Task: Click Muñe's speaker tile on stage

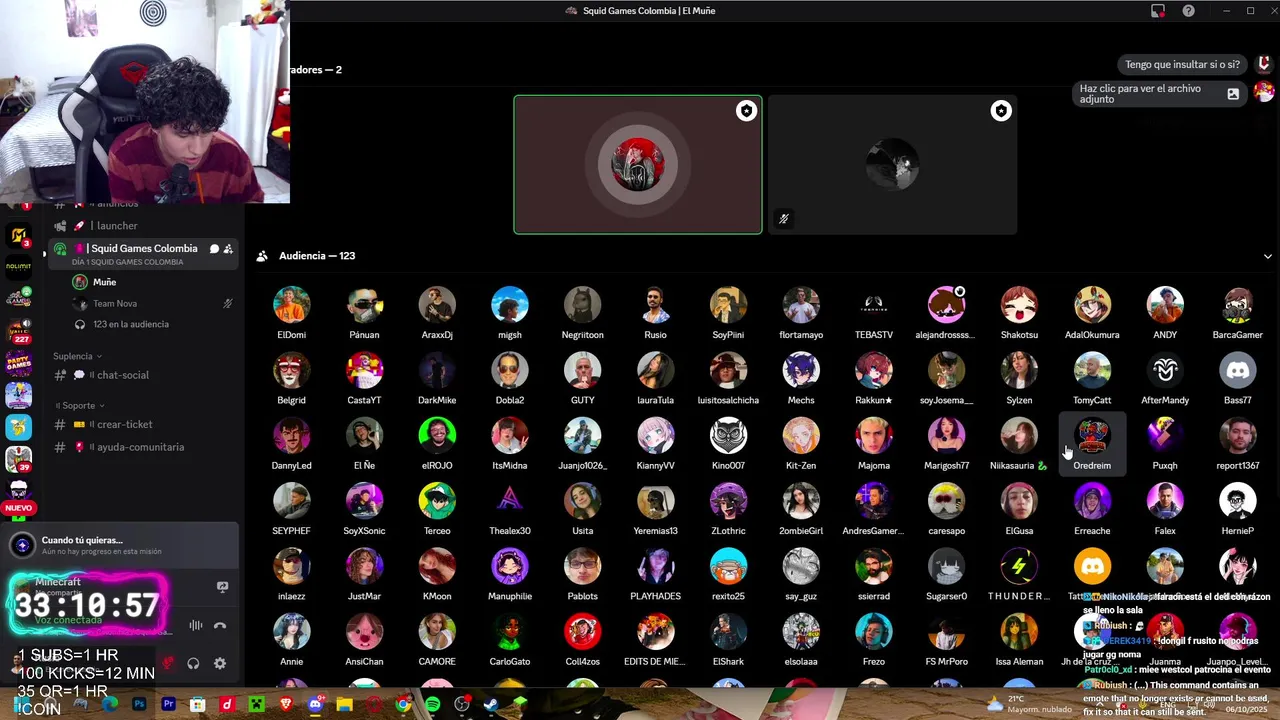Action: (638, 165)
